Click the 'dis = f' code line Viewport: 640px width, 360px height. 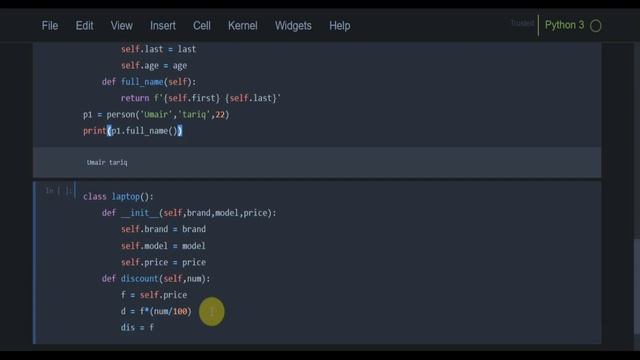137,327
